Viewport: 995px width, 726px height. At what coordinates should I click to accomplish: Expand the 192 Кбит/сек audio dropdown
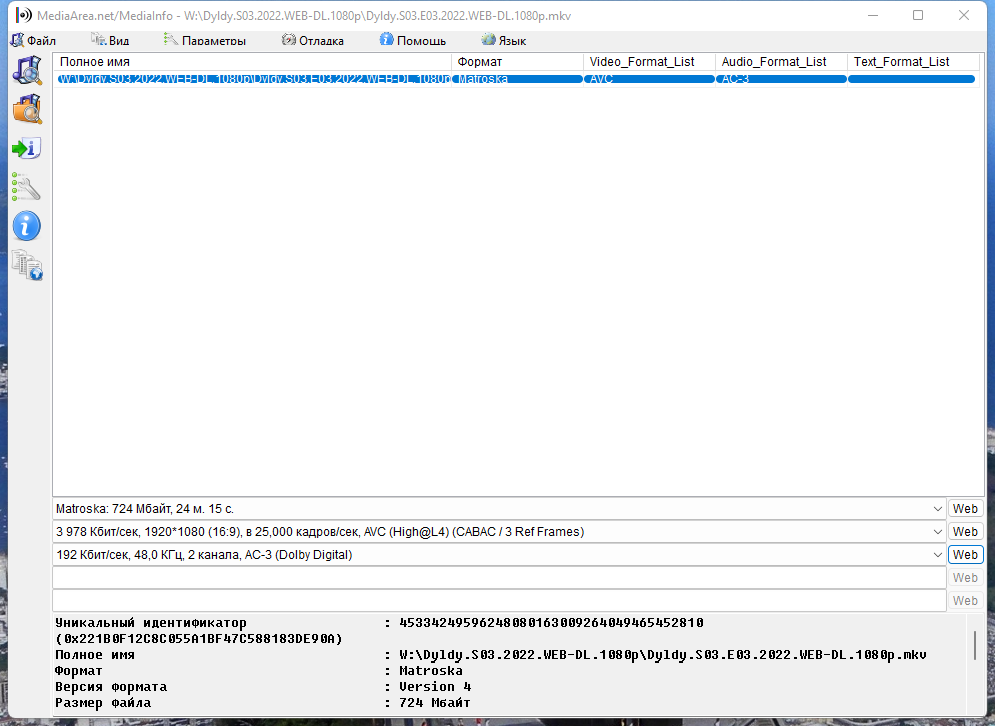click(937, 555)
